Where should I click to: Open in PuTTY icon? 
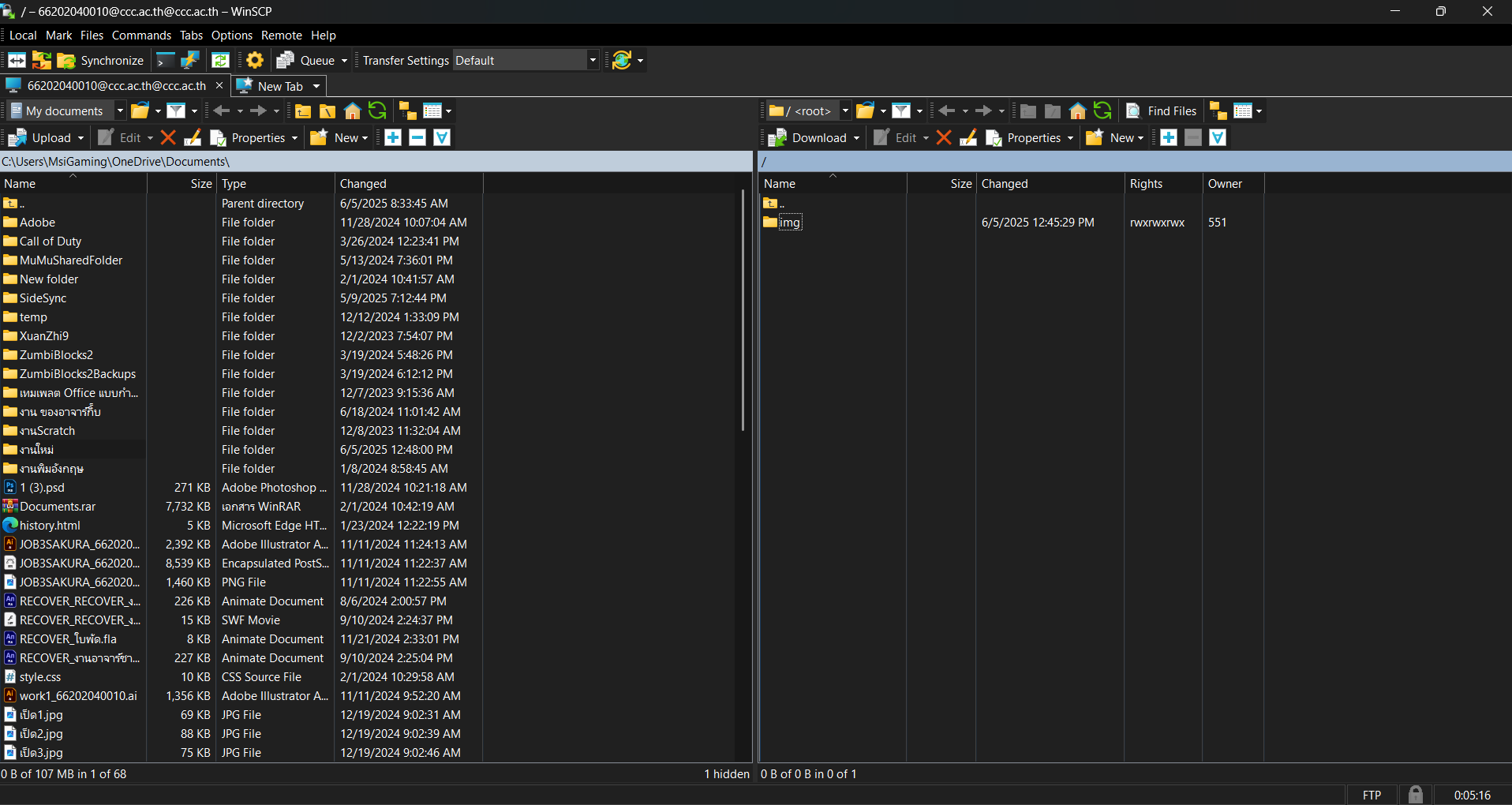[189, 60]
